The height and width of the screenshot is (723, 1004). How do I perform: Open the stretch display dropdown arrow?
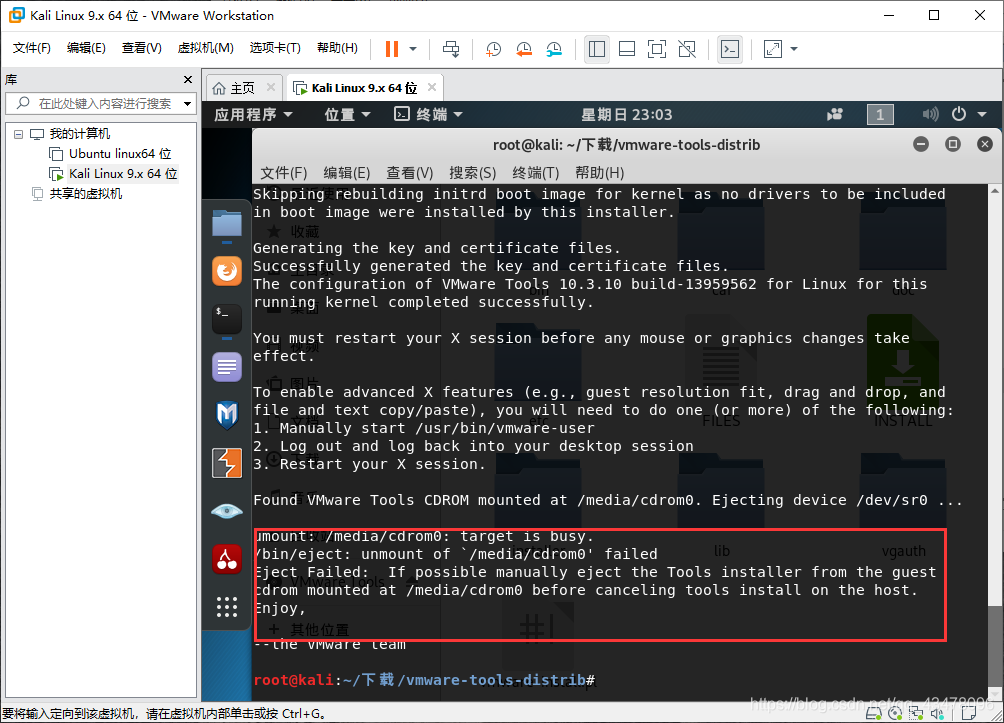click(x=794, y=49)
